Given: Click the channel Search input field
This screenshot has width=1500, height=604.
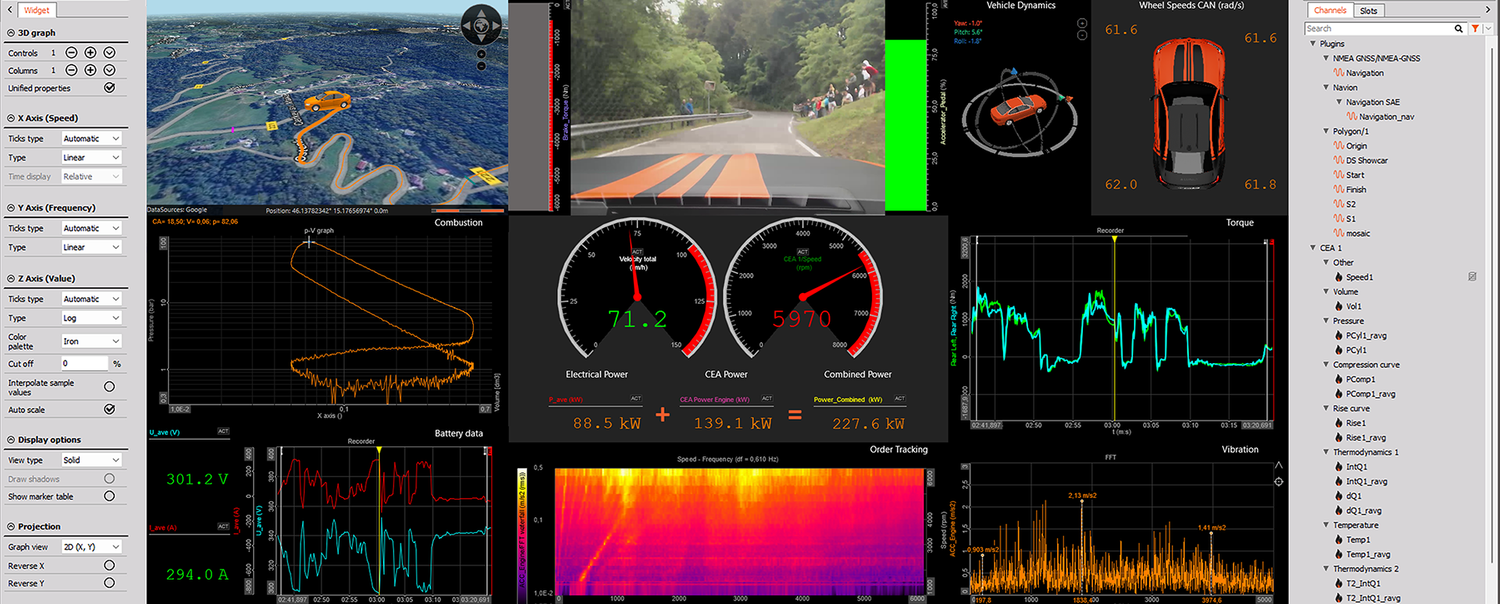Looking at the screenshot, I should pos(1379,29).
